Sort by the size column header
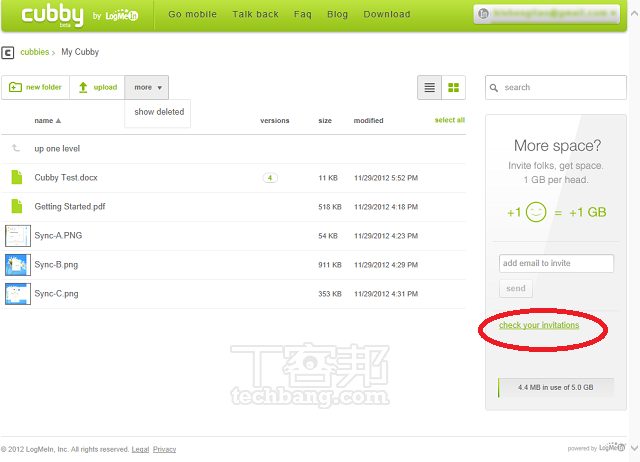This screenshot has width=640, height=462. pos(325,120)
